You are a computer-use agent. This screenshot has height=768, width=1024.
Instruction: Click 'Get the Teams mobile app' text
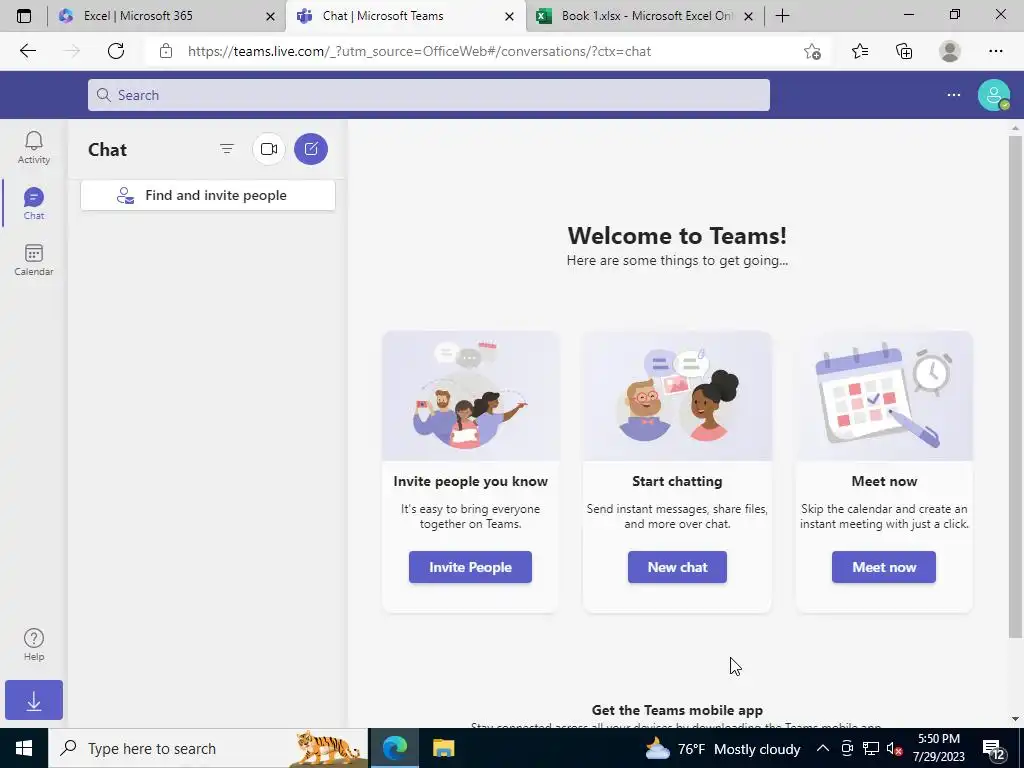point(677,710)
